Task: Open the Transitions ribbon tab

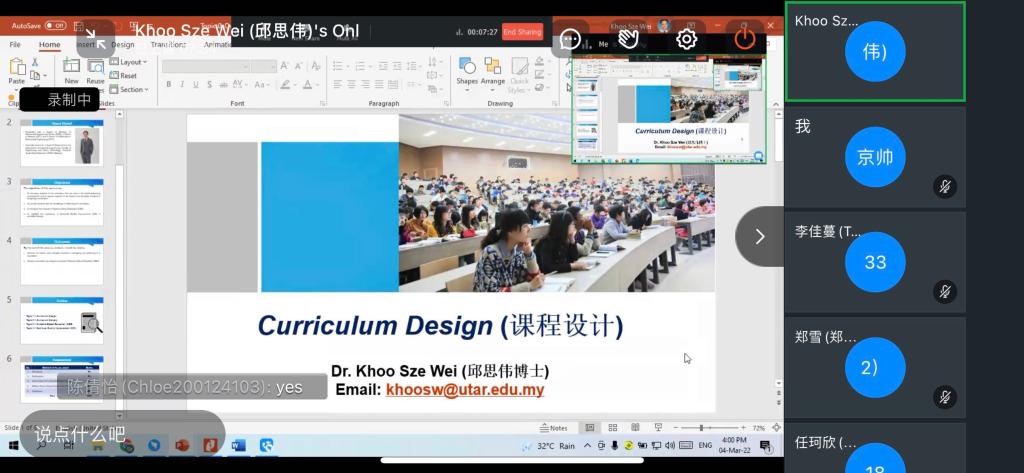Action: click(x=168, y=44)
